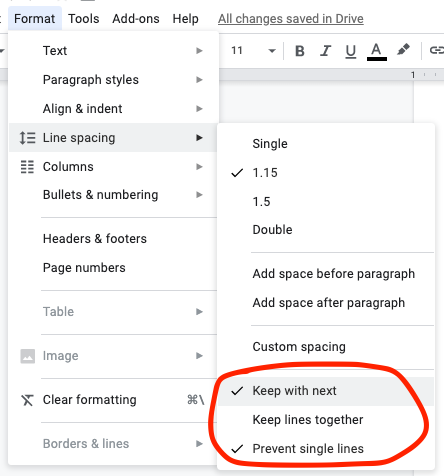Select the highlight color pen icon
444x476 pixels.
(403, 50)
